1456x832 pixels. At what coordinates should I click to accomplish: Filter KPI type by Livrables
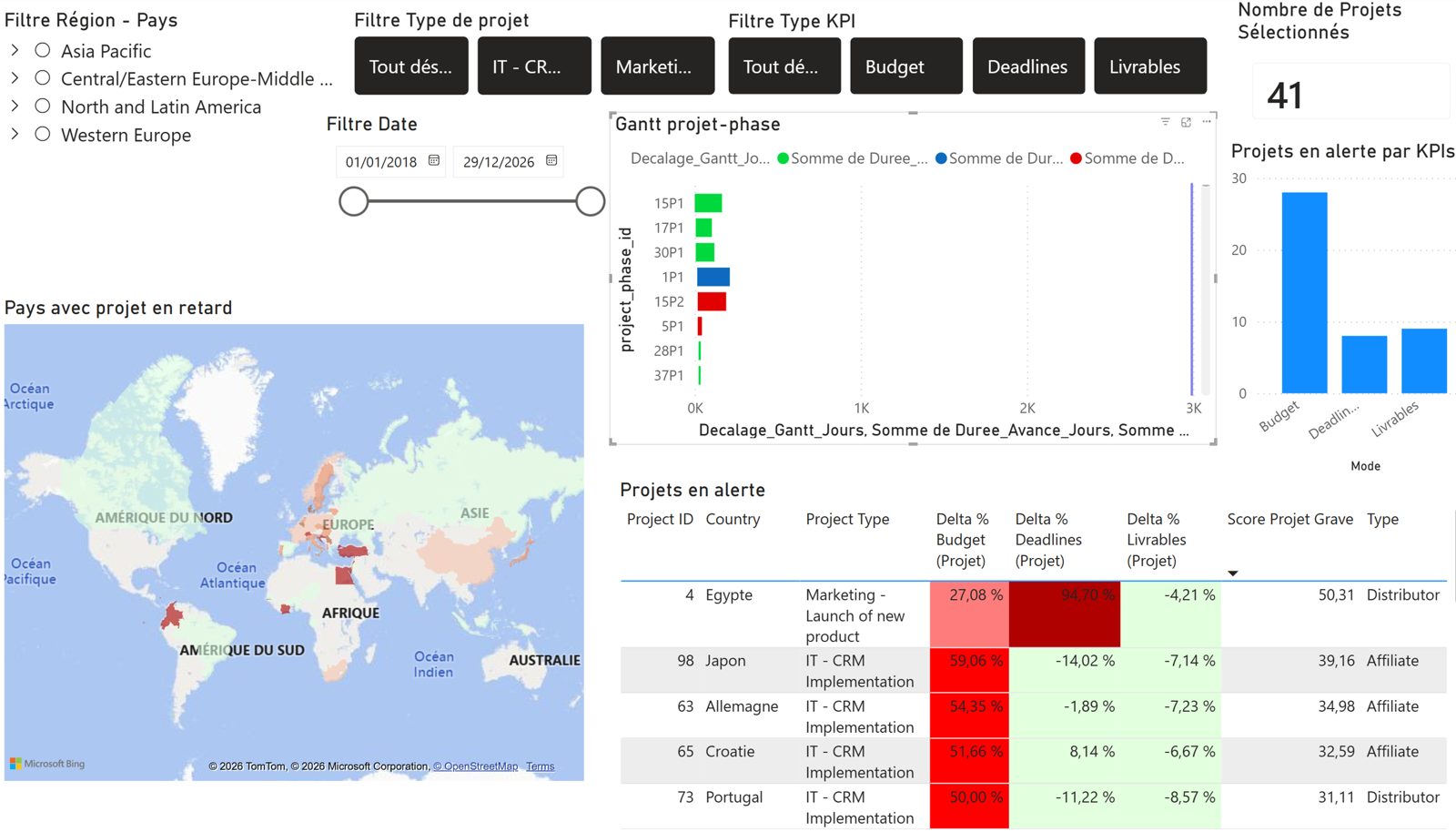(x=1150, y=66)
